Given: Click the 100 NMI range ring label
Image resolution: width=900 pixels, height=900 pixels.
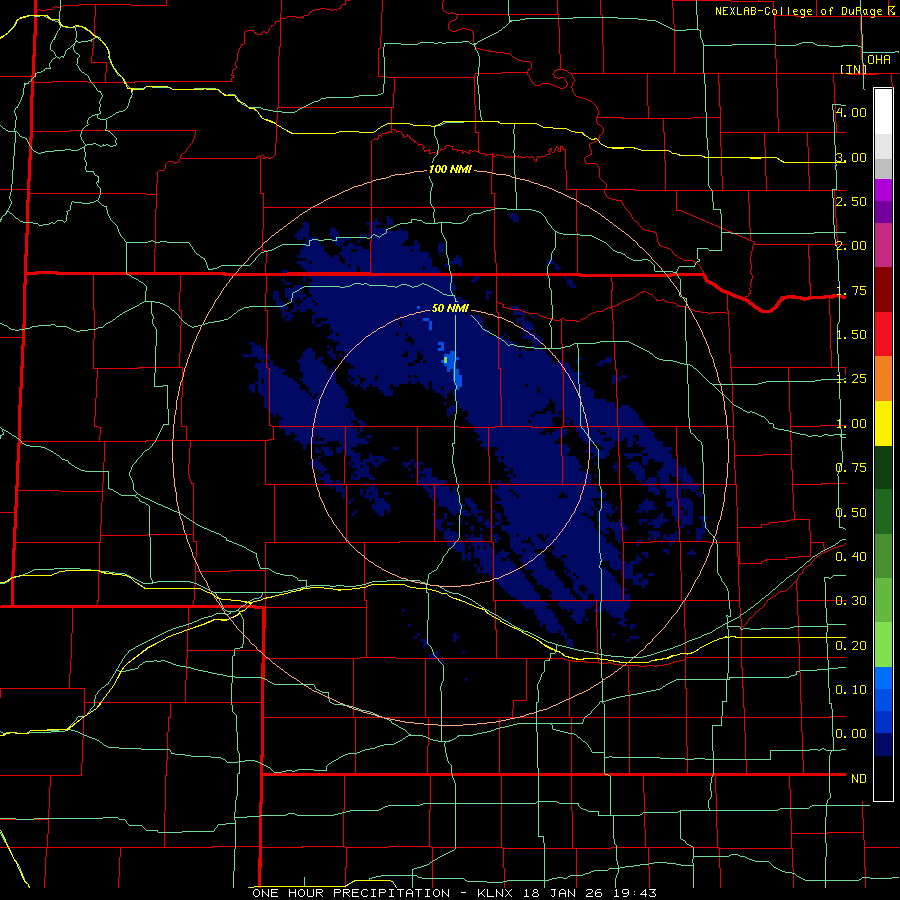Looking at the screenshot, I should click(450, 169).
